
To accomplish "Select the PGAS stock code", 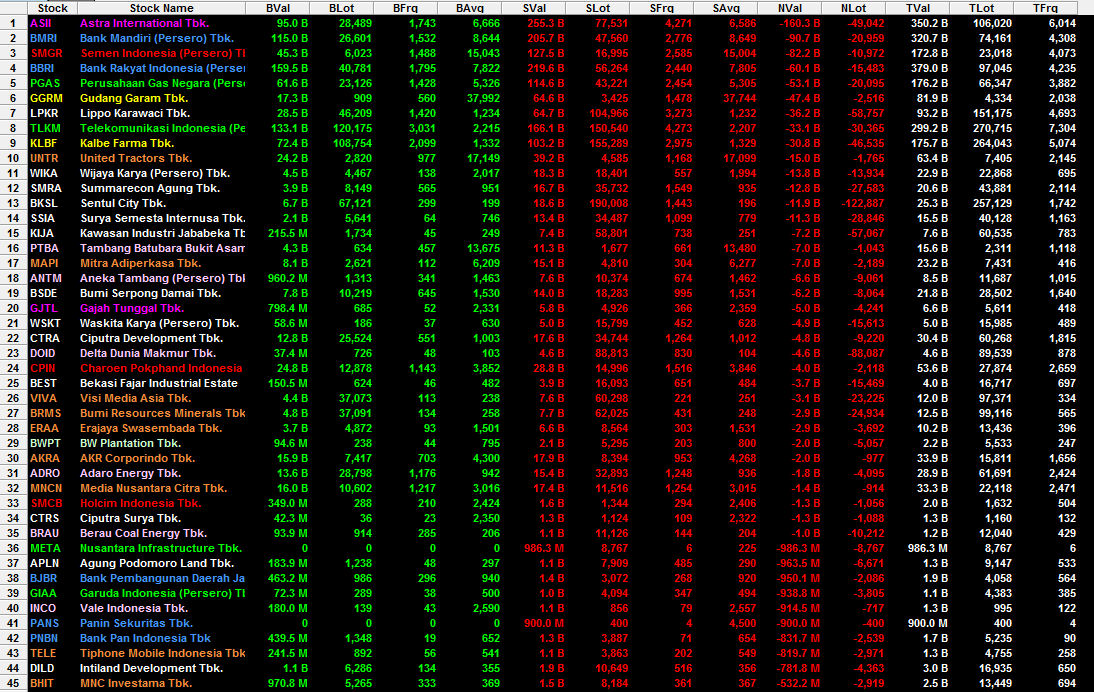I will (45, 83).
